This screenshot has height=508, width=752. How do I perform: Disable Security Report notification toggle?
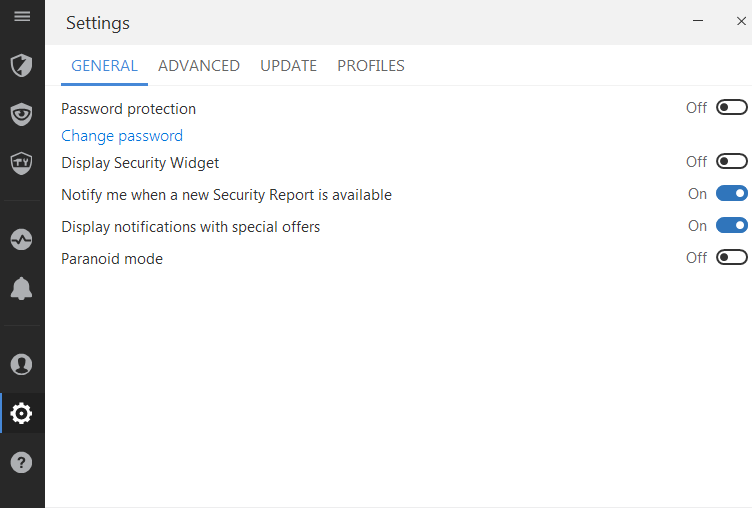731,194
